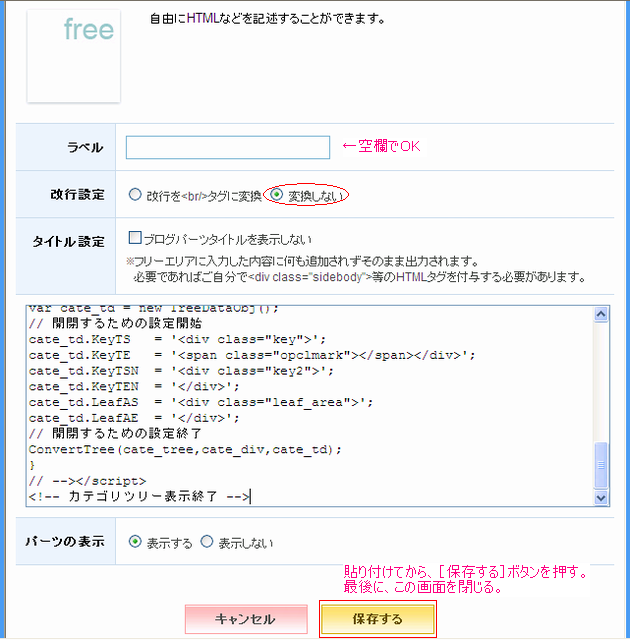This screenshot has height=640, width=630.
Task: Click the cate_td.LeafAS code line
Action: pos(201,402)
